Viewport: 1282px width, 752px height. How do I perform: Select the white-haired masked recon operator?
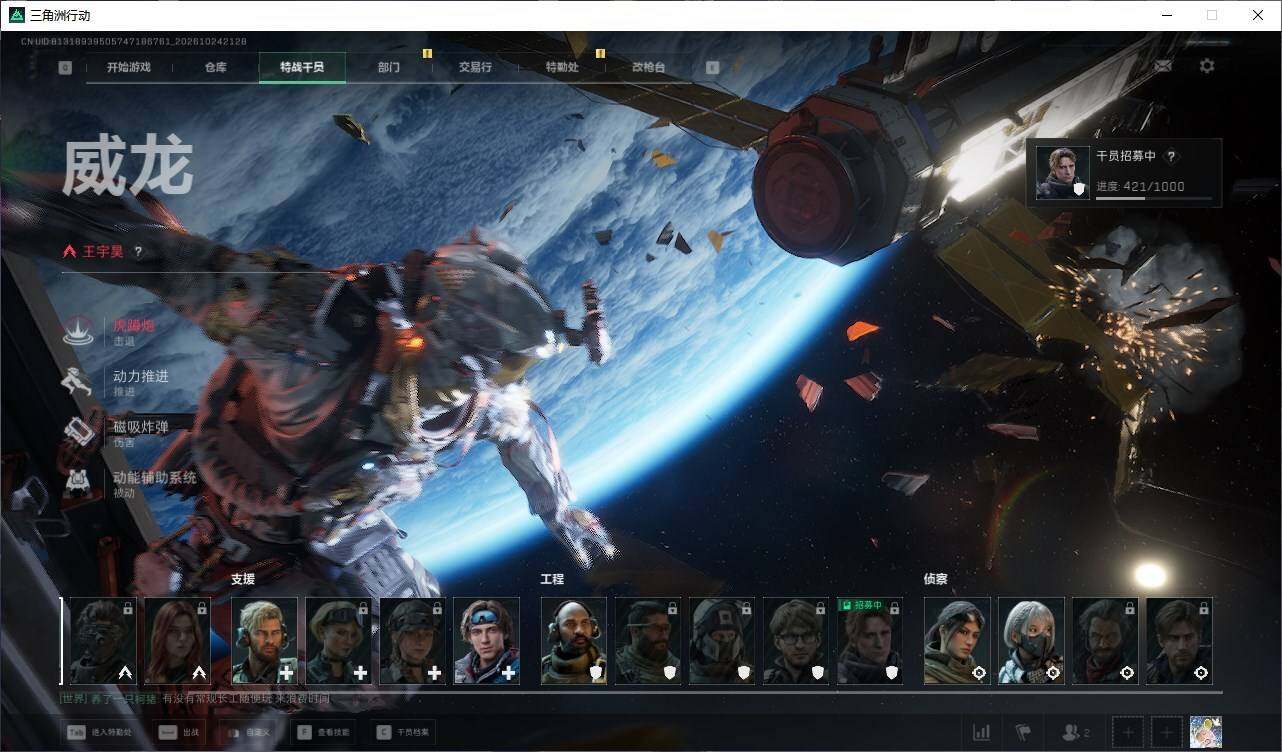click(x=1031, y=641)
